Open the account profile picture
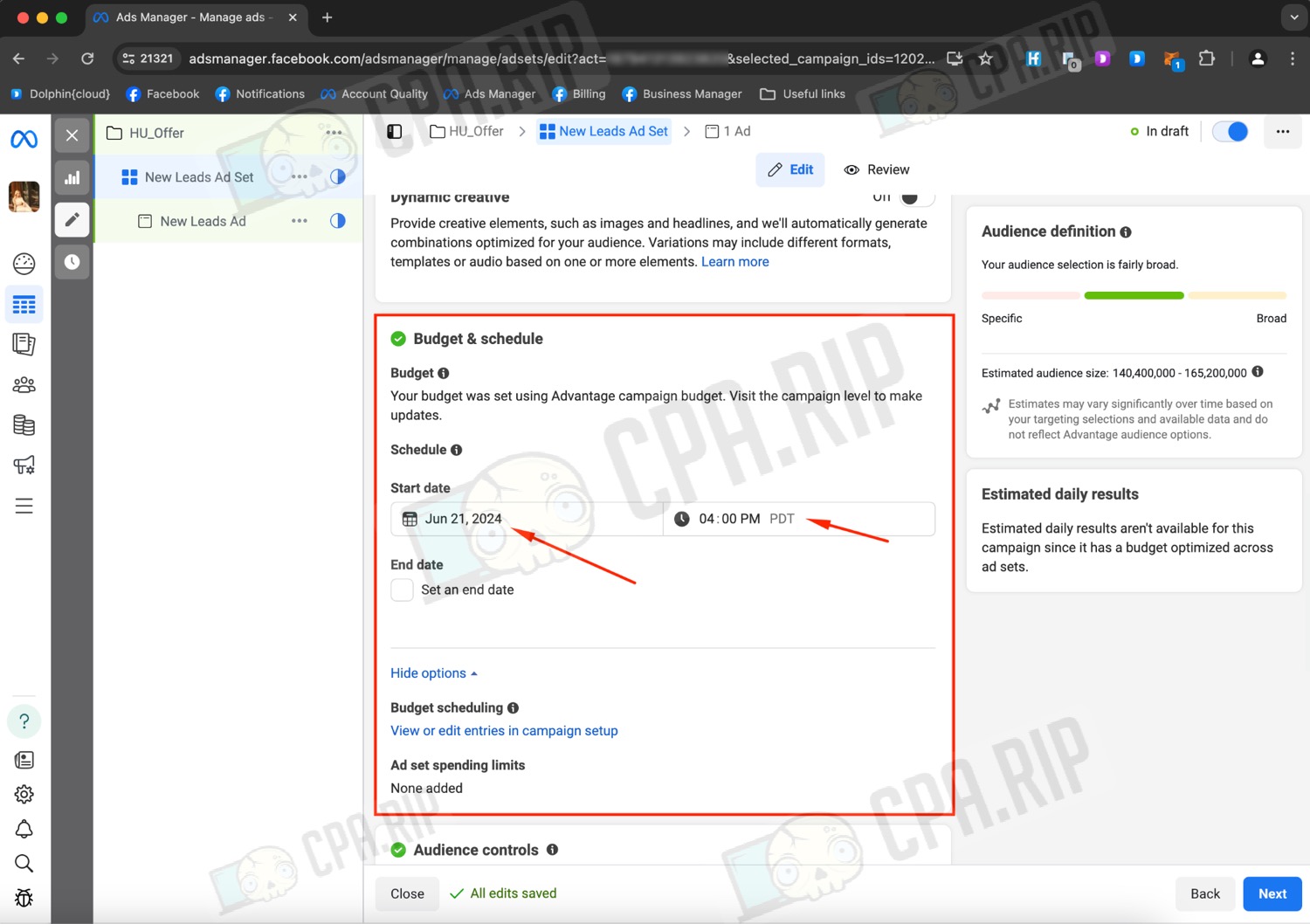This screenshot has height=924, width=1310. (24, 197)
